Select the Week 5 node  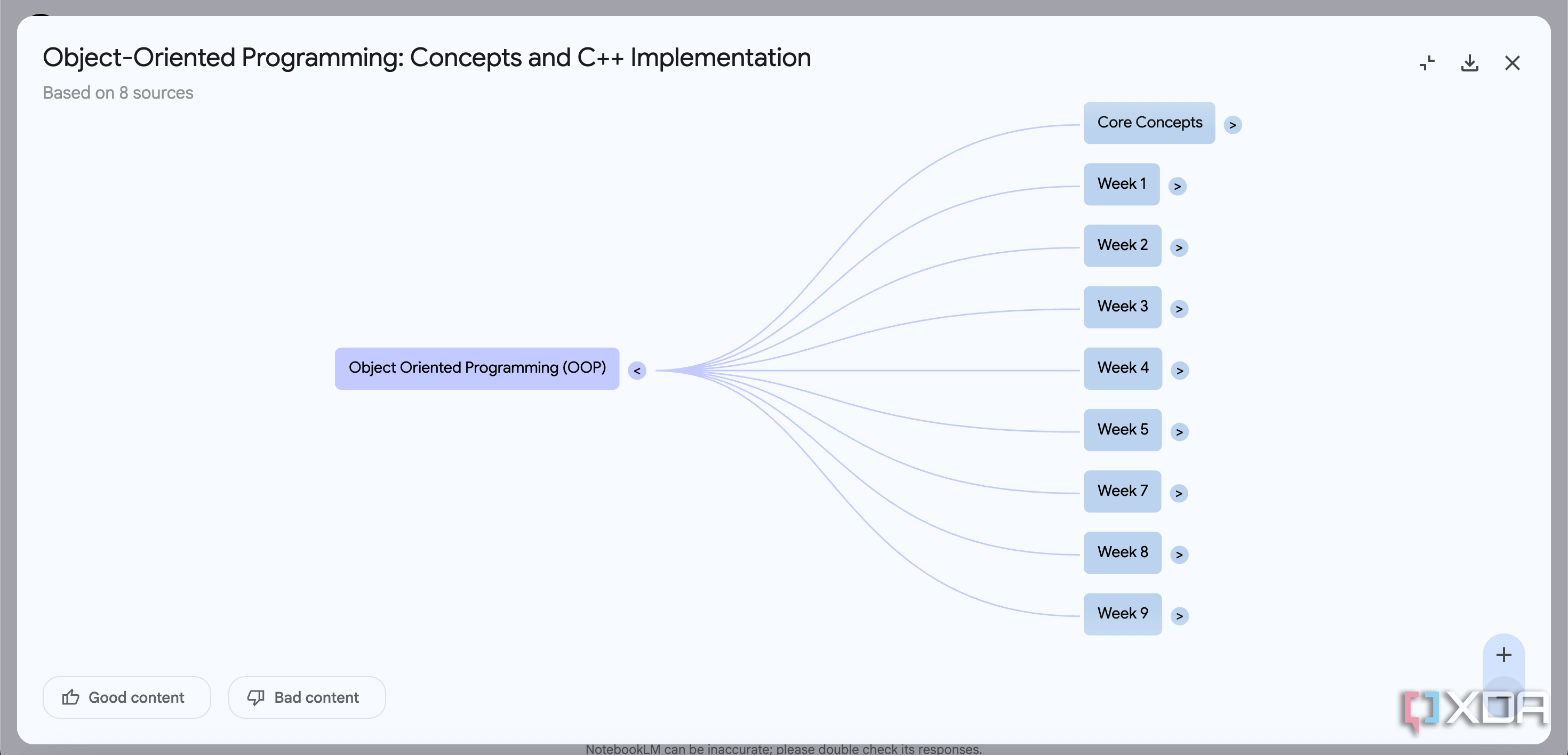click(x=1123, y=430)
